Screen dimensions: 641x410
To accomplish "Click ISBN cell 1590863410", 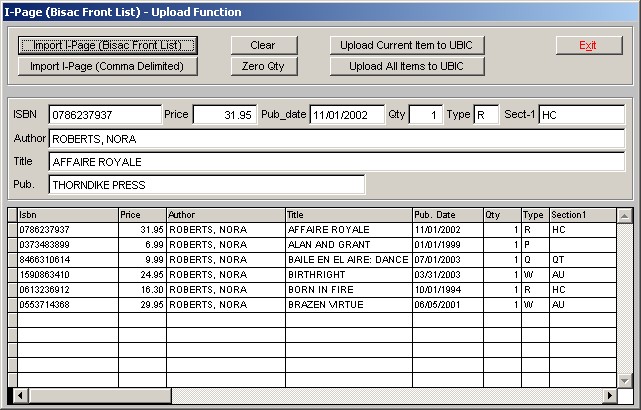I will click(x=68, y=275).
